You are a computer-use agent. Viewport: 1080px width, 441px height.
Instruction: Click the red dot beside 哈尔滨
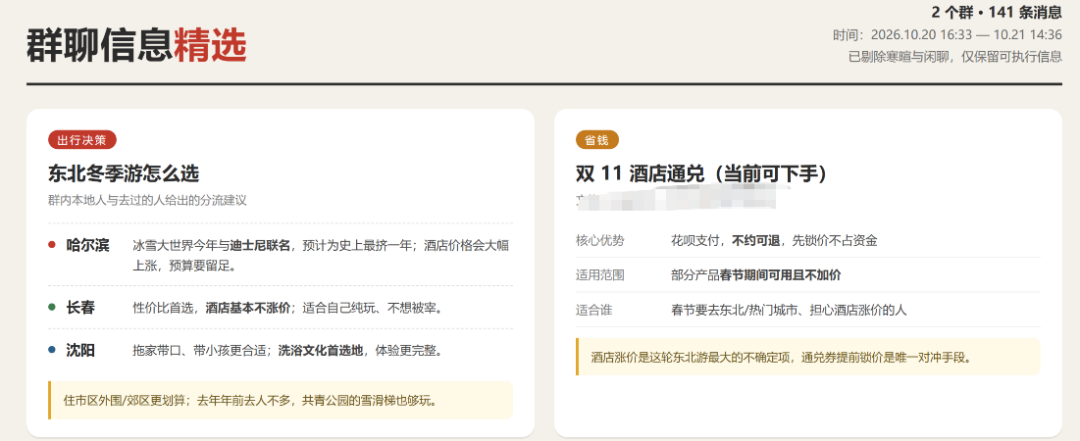coord(52,245)
